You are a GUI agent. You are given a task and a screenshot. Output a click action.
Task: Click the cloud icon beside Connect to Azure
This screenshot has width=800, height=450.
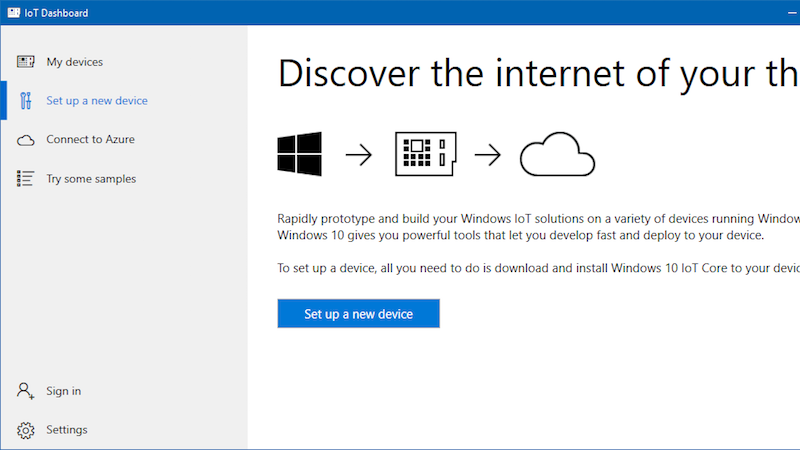click(x=26, y=140)
